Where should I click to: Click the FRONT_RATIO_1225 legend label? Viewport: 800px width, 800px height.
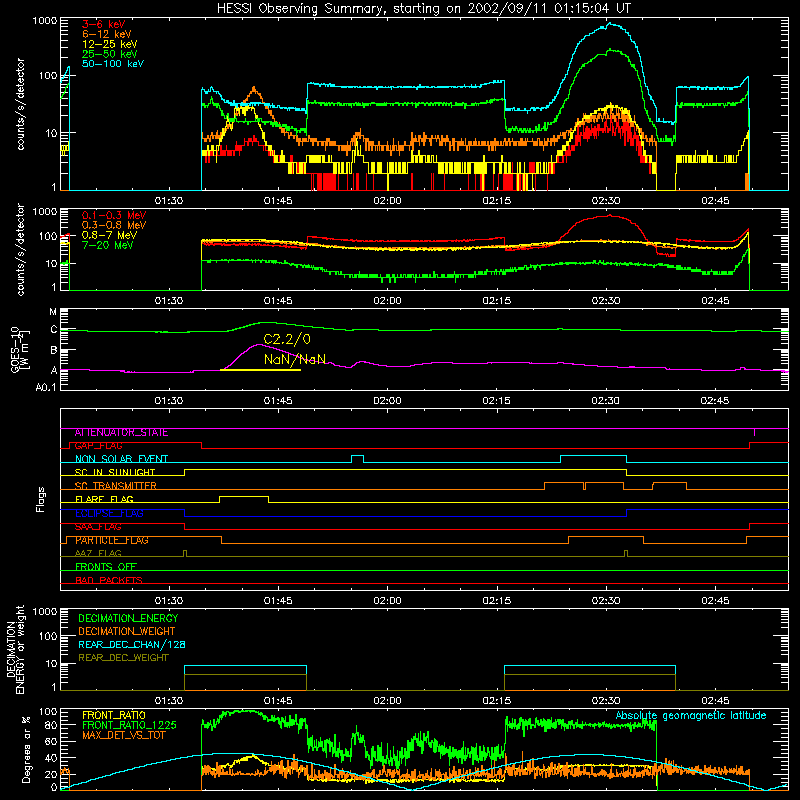tap(130, 725)
